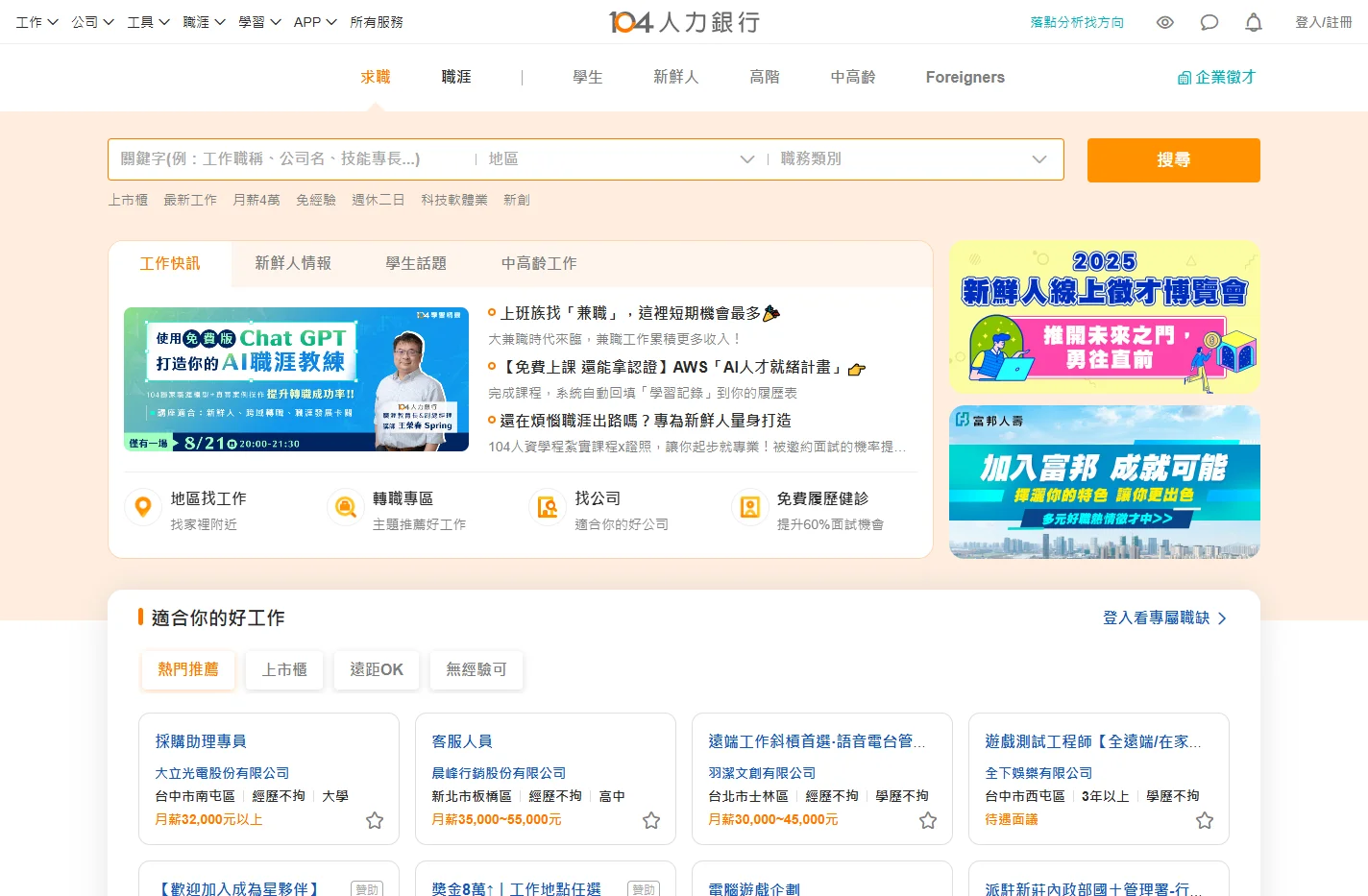Click the 免經驗 quick search tag
The height and width of the screenshot is (896, 1368).
pos(316,200)
